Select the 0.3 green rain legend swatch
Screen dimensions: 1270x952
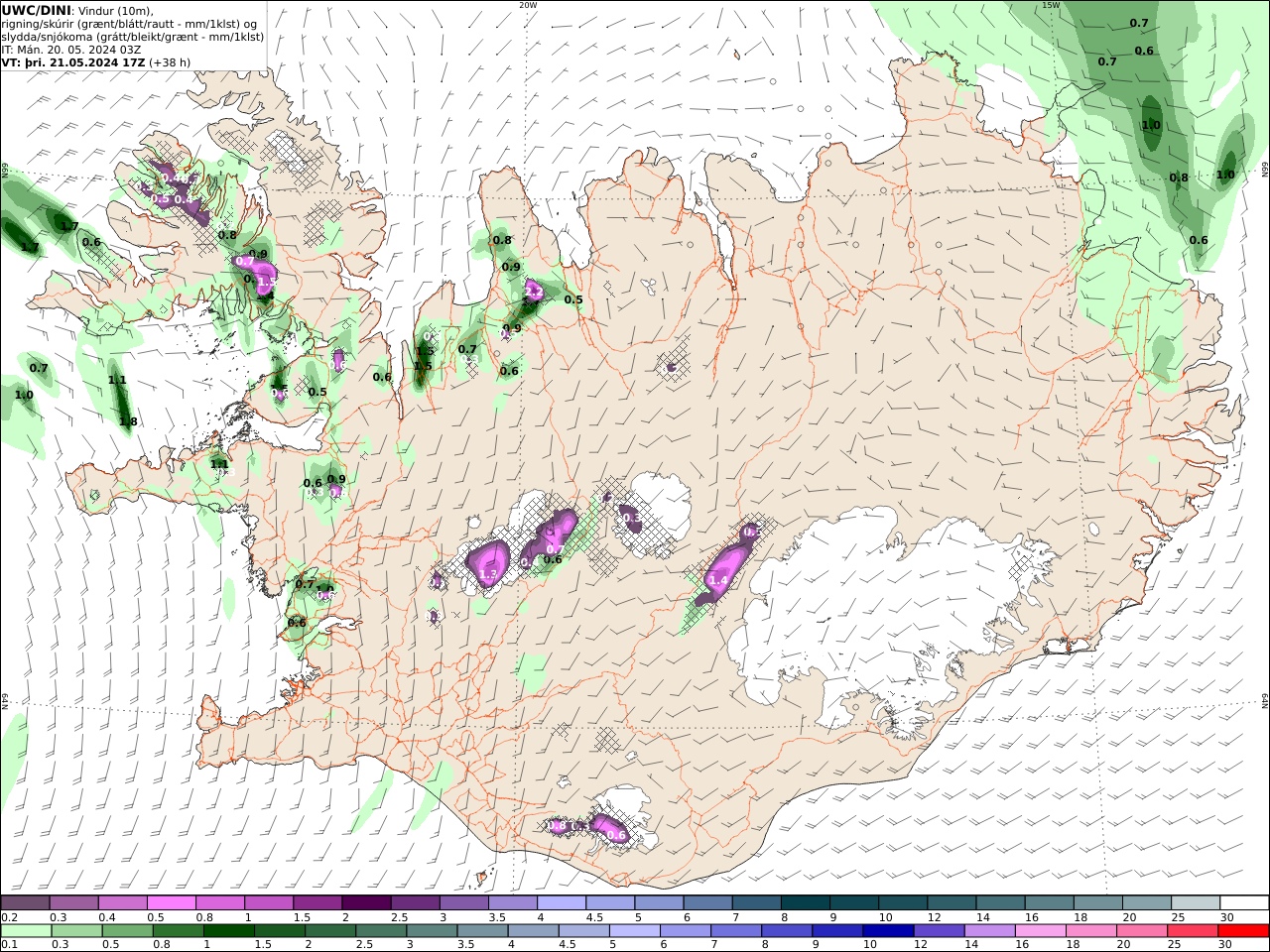[x=77, y=930]
